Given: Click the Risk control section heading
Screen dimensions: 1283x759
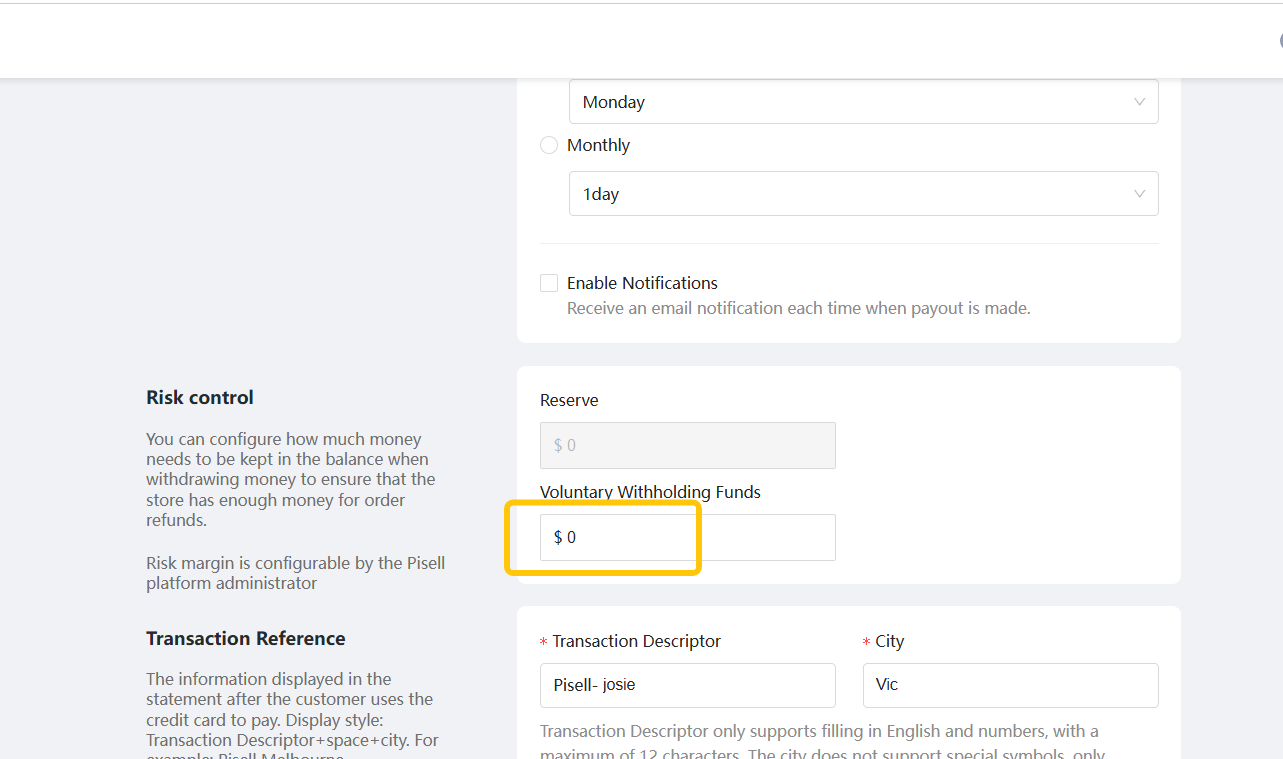Looking at the screenshot, I should click(x=200, y=397).
